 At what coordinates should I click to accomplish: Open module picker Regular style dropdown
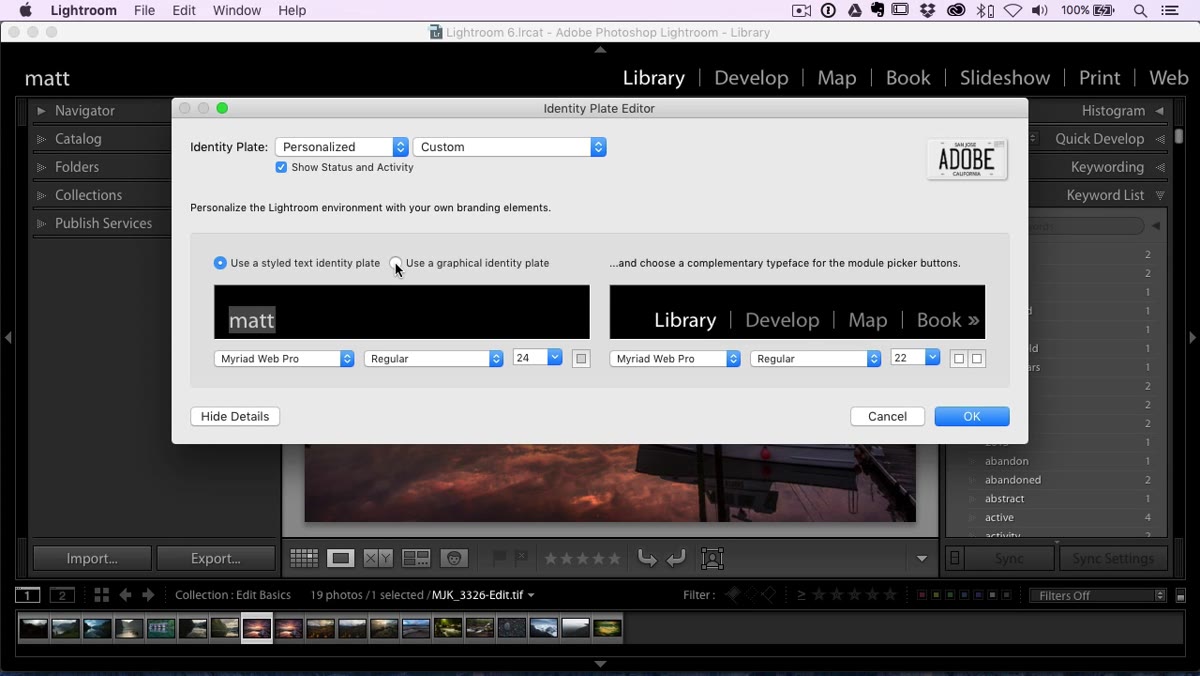pos(816,358)
